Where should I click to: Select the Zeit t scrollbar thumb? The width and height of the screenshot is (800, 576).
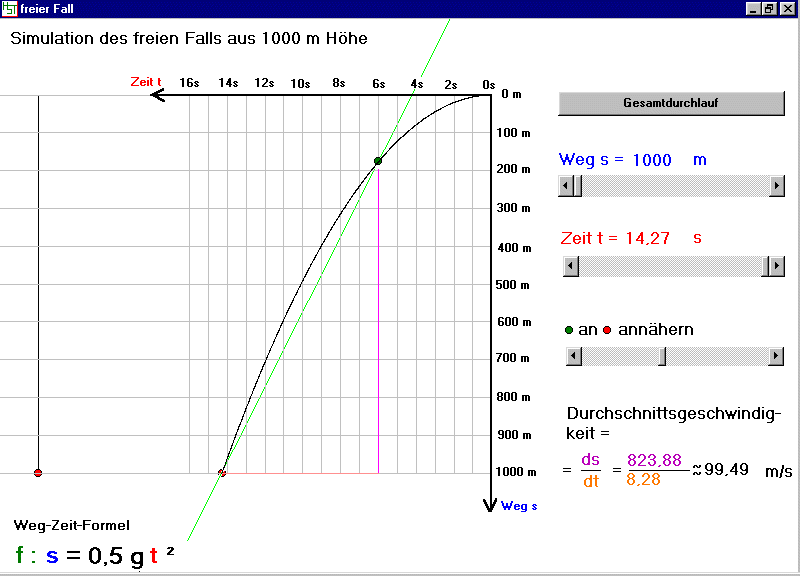[x=765, y=266]
